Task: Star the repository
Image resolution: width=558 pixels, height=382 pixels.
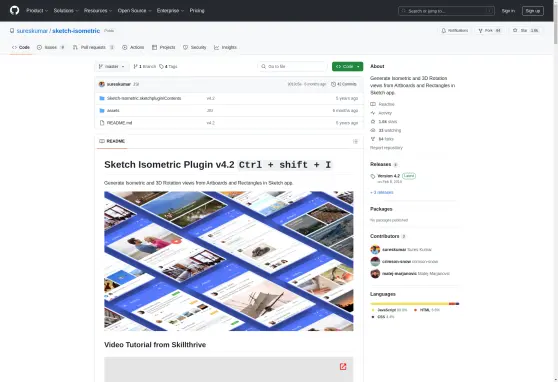Action: point(525,31)
